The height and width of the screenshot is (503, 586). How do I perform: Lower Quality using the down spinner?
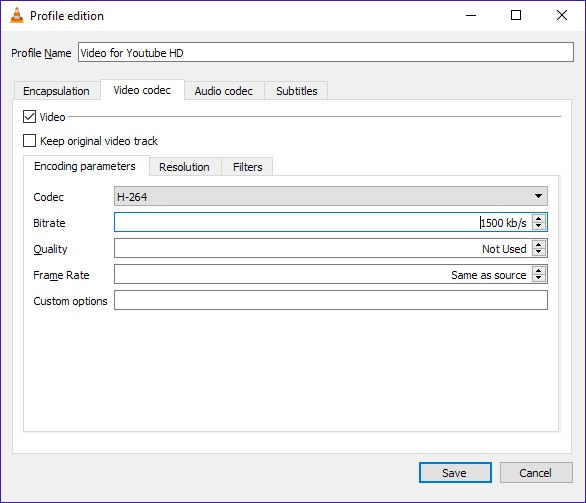pos(539,252)
